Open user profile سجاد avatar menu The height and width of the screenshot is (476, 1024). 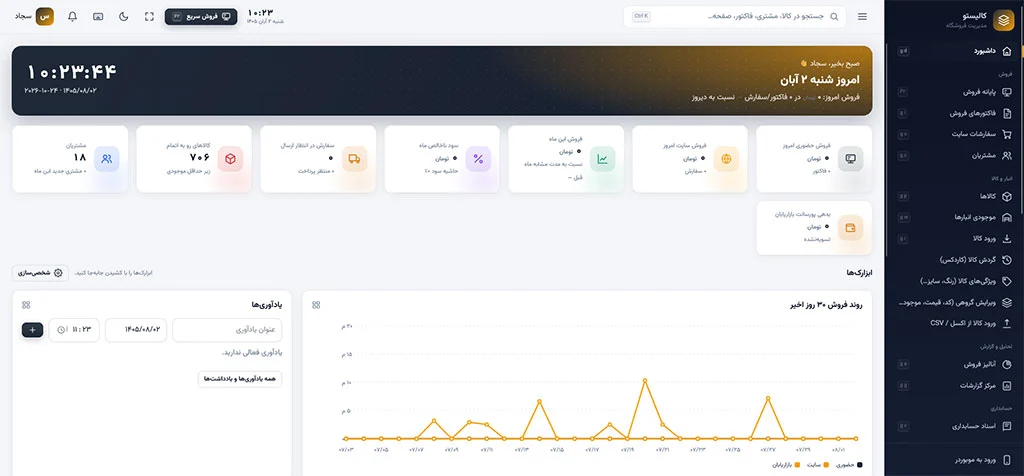[x=35, y=16]
